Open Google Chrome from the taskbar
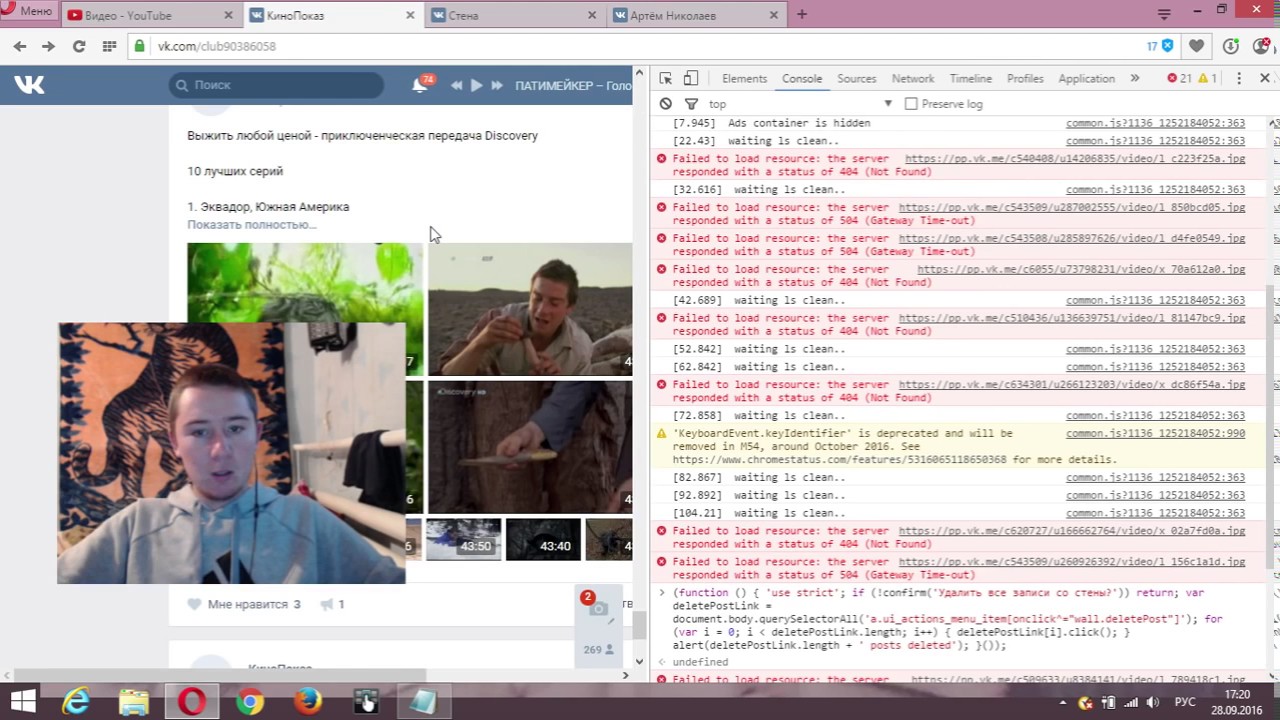Screen dimensions: 1280x720 tap(250, 702)
